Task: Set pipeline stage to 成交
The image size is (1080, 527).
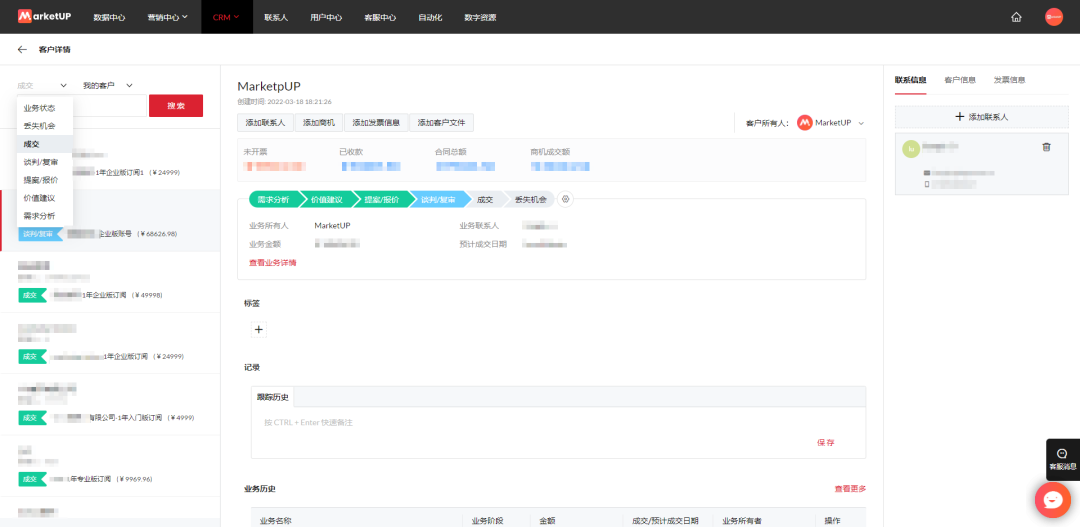Action: tap(485, 200)
